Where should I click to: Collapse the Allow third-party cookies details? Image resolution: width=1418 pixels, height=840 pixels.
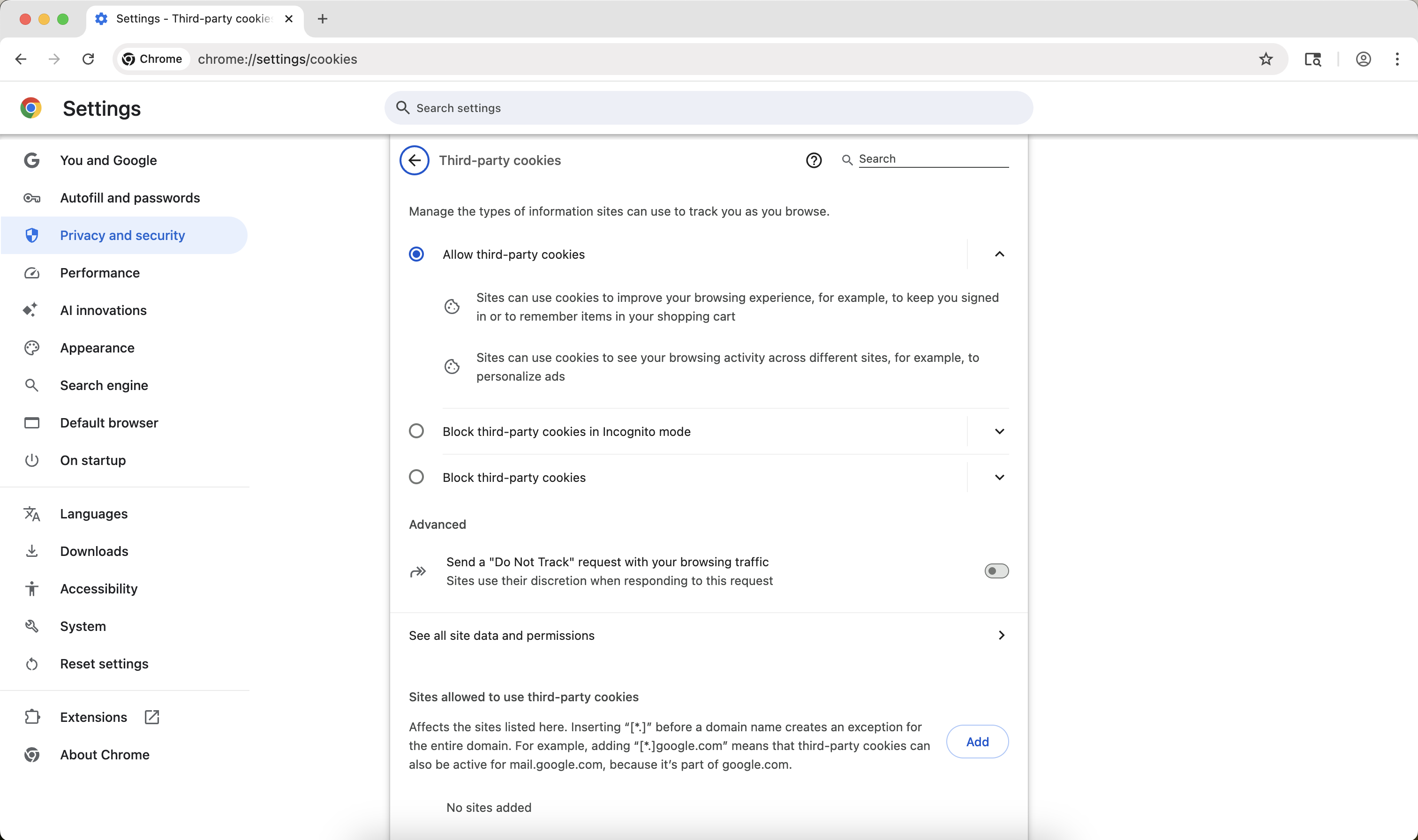[999, 254]
